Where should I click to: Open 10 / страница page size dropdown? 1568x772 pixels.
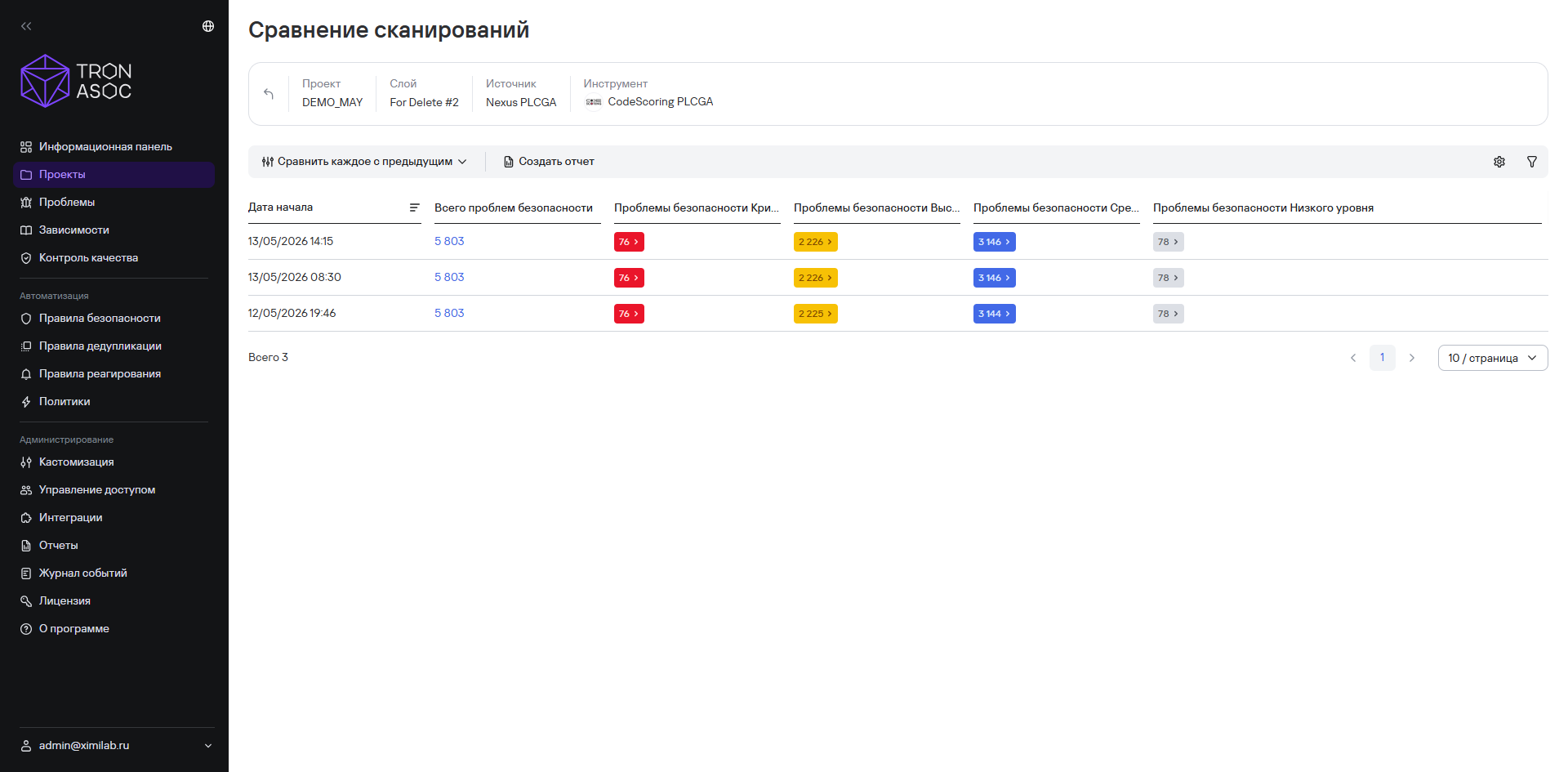1493,358
